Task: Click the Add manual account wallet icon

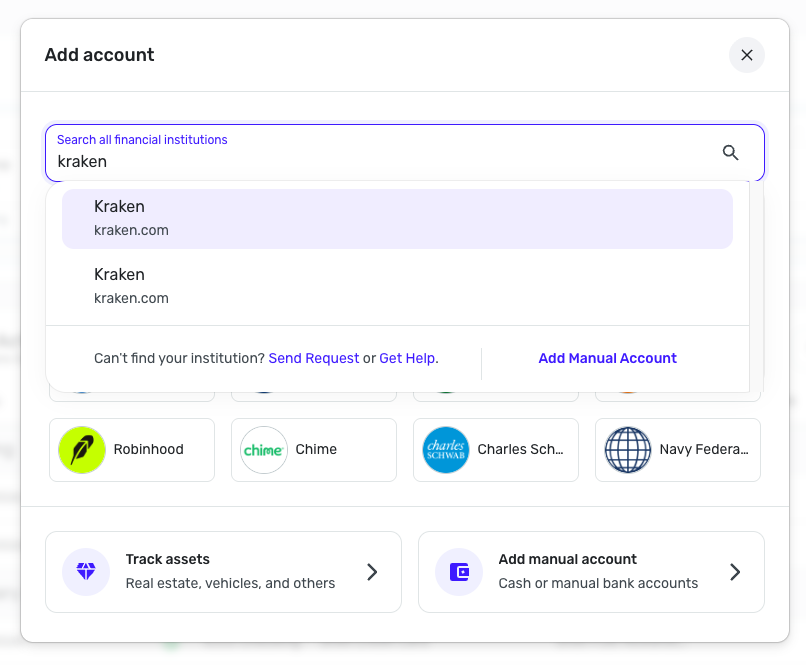Action: point(459,572)
